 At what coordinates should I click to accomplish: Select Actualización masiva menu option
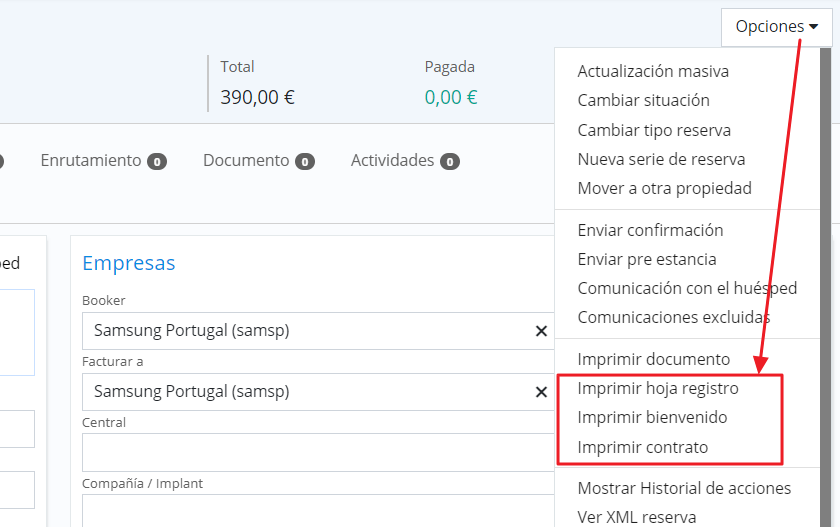653,71
